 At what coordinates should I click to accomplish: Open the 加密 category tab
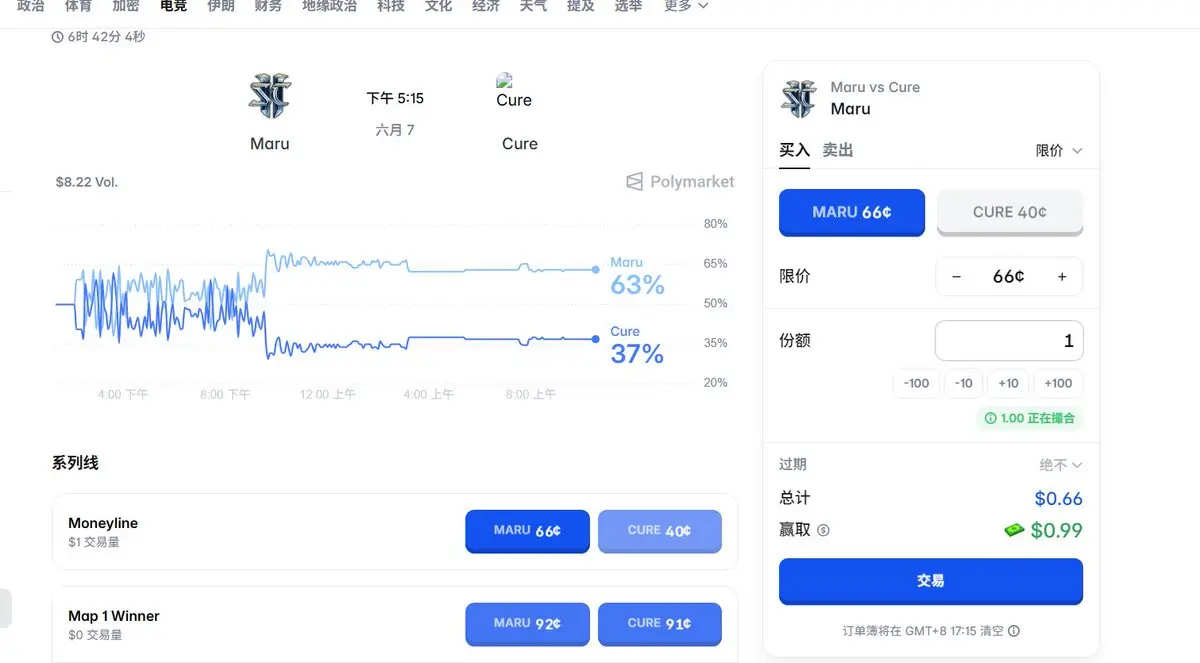pos(126,6)
